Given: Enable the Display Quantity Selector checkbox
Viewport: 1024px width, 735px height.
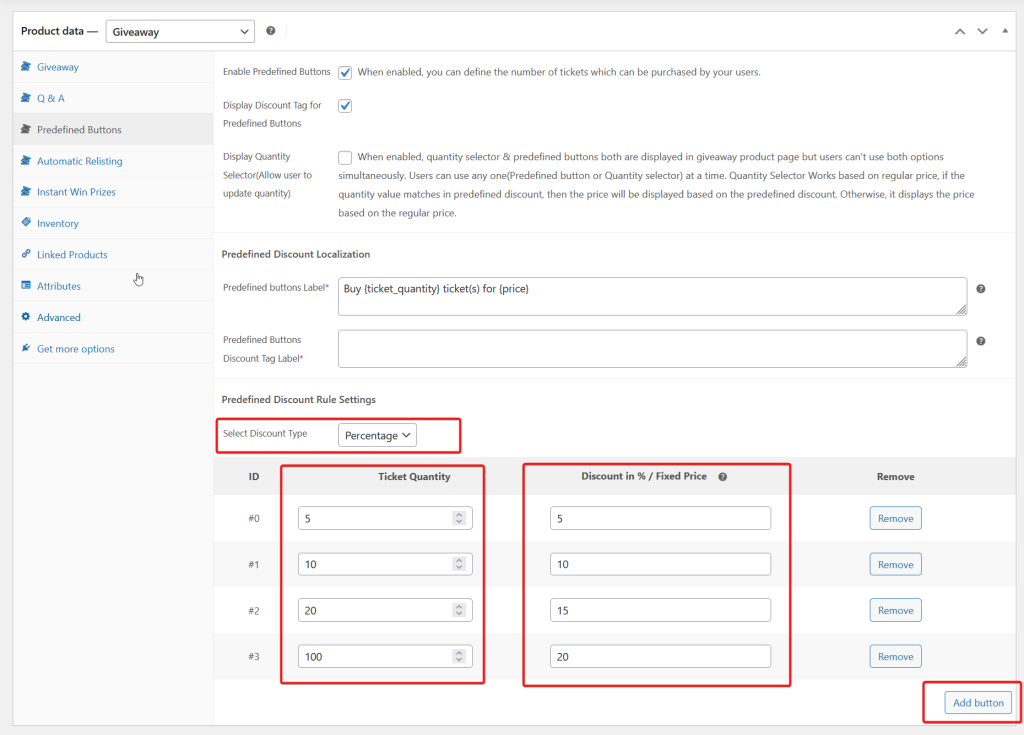Looking at the screenshot, I should tap(345, 157).
